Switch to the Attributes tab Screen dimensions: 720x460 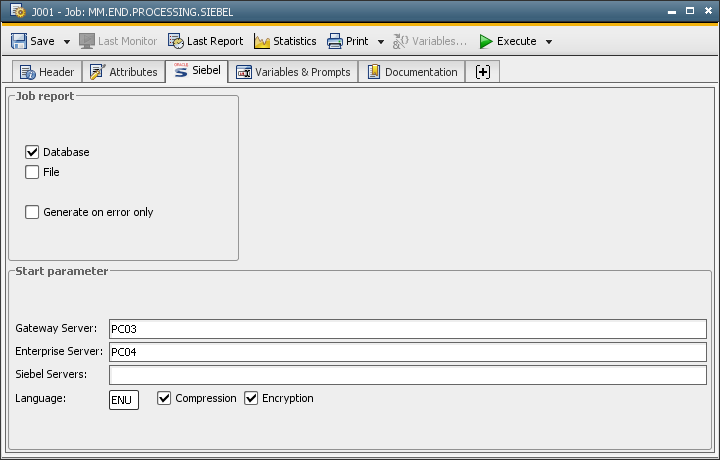tap(123, 72)
